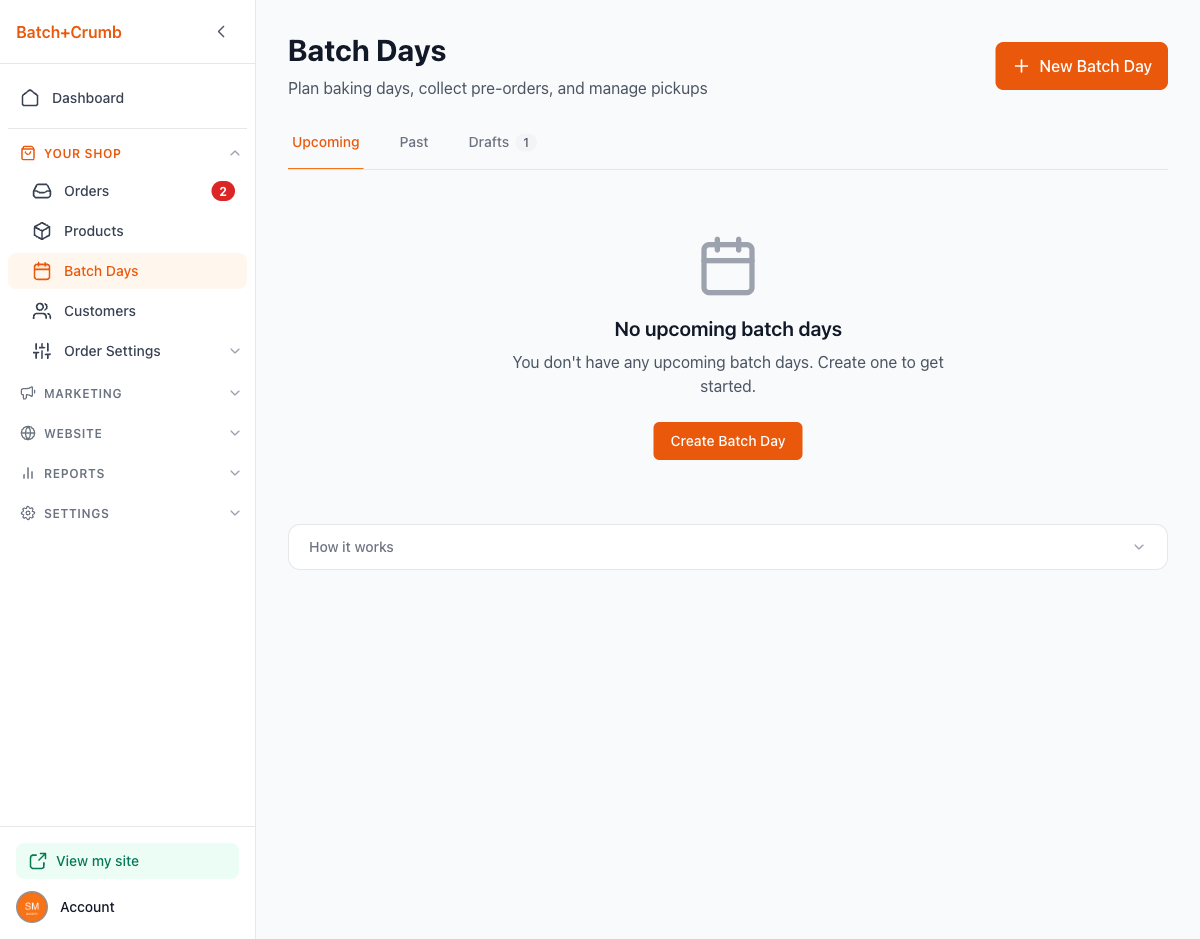This screenshot has width=1200, height=939.
Task: Click the New Batch Day button
Action: (x=1081, y=66)
